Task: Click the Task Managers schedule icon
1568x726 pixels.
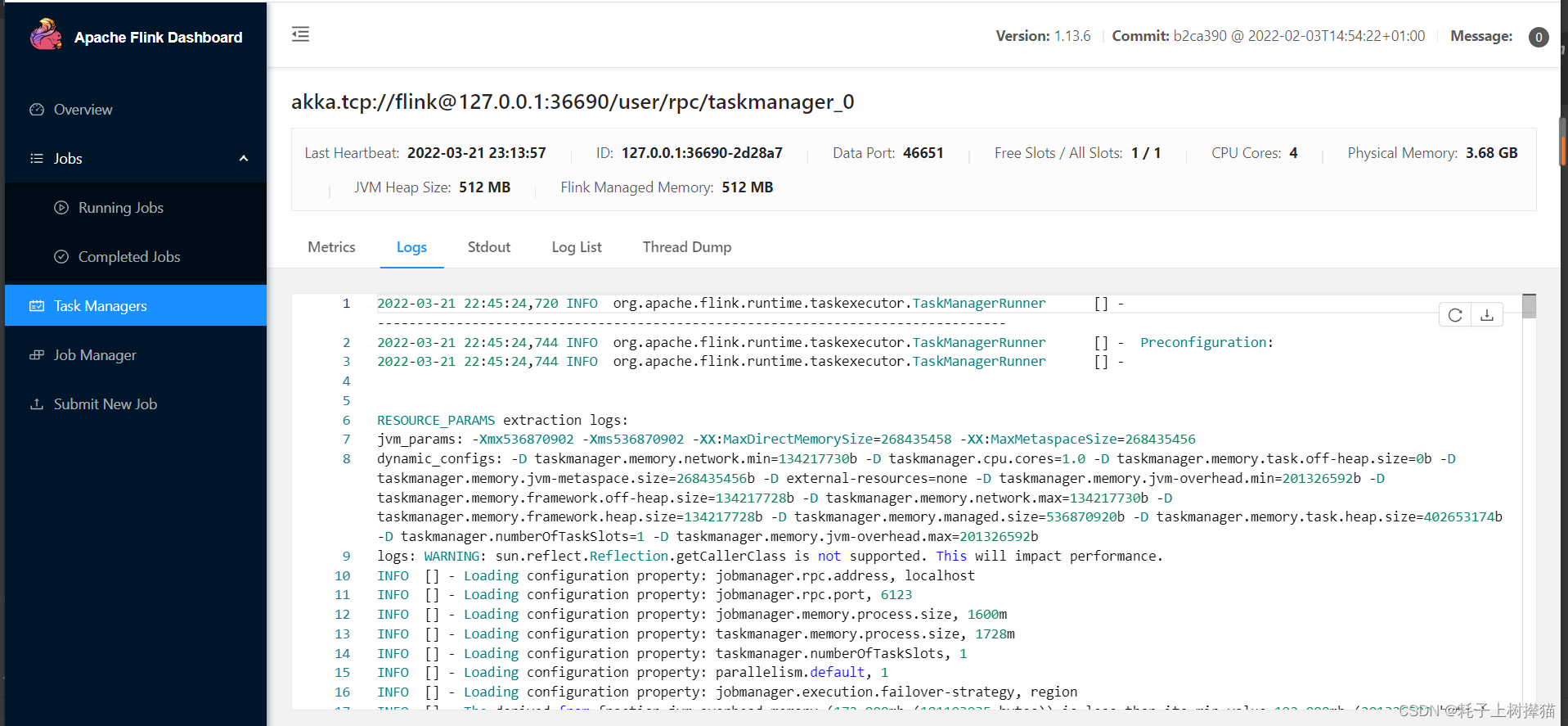Action: 37,306
